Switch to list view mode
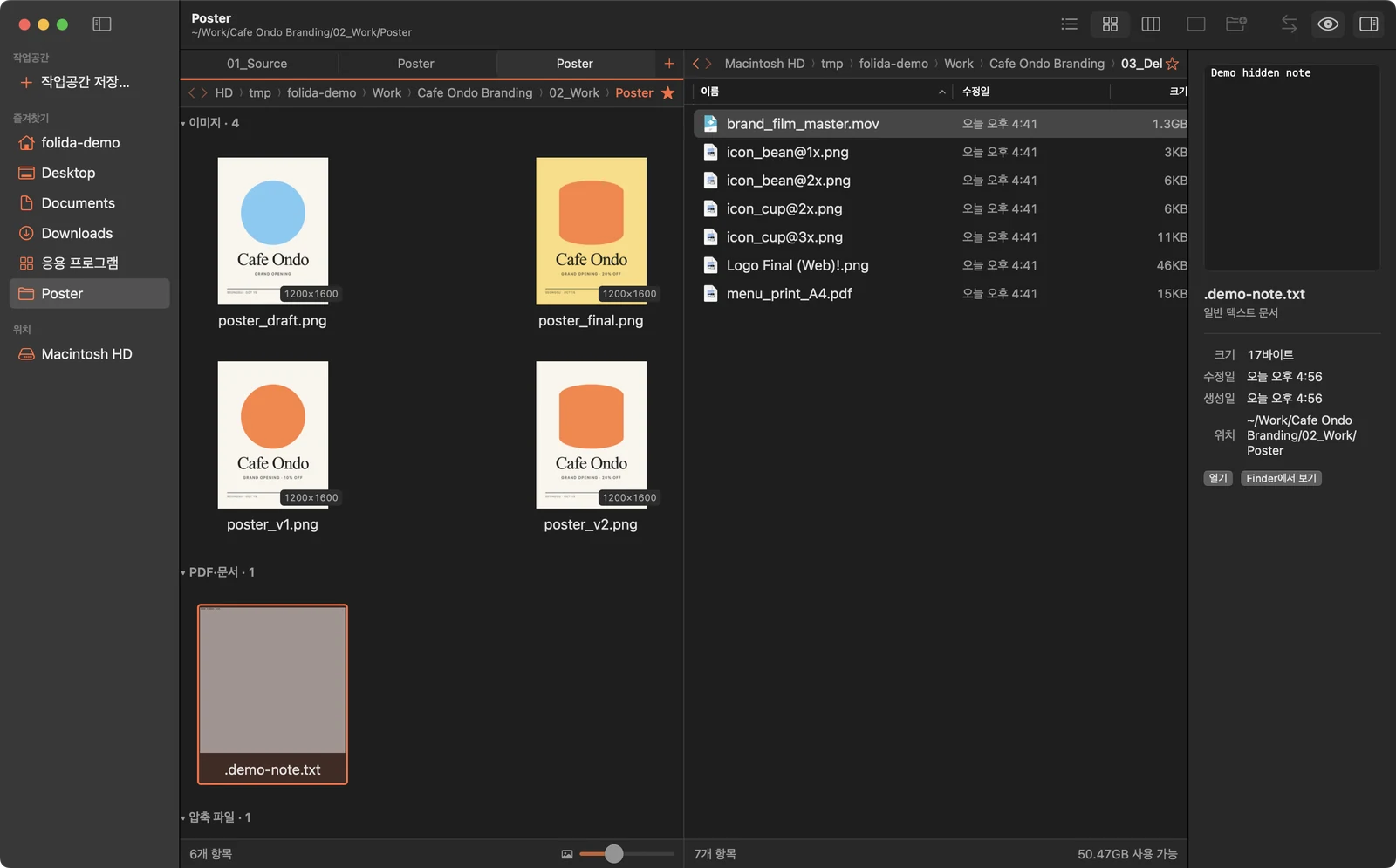This screenshot has width=1396, height=868. 1069,24
